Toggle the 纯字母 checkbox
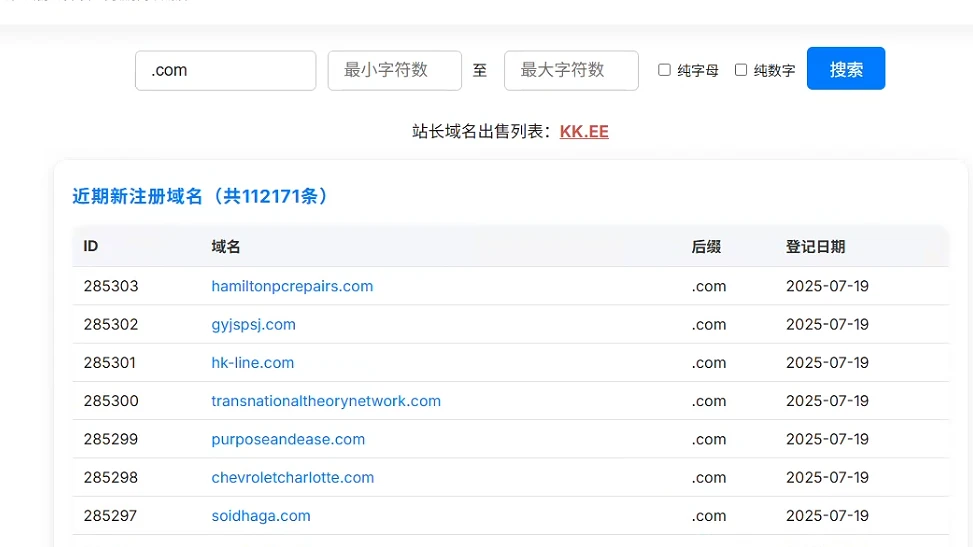 click(x=664, y=70)
